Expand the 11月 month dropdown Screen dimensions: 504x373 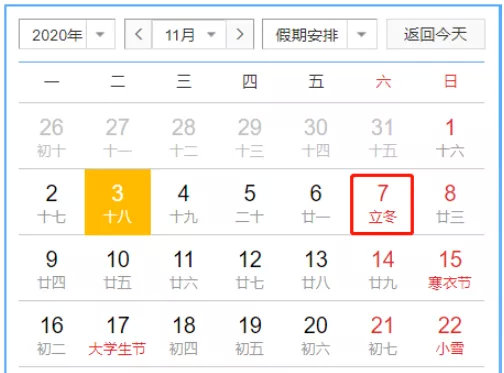[x=189, y=34]
